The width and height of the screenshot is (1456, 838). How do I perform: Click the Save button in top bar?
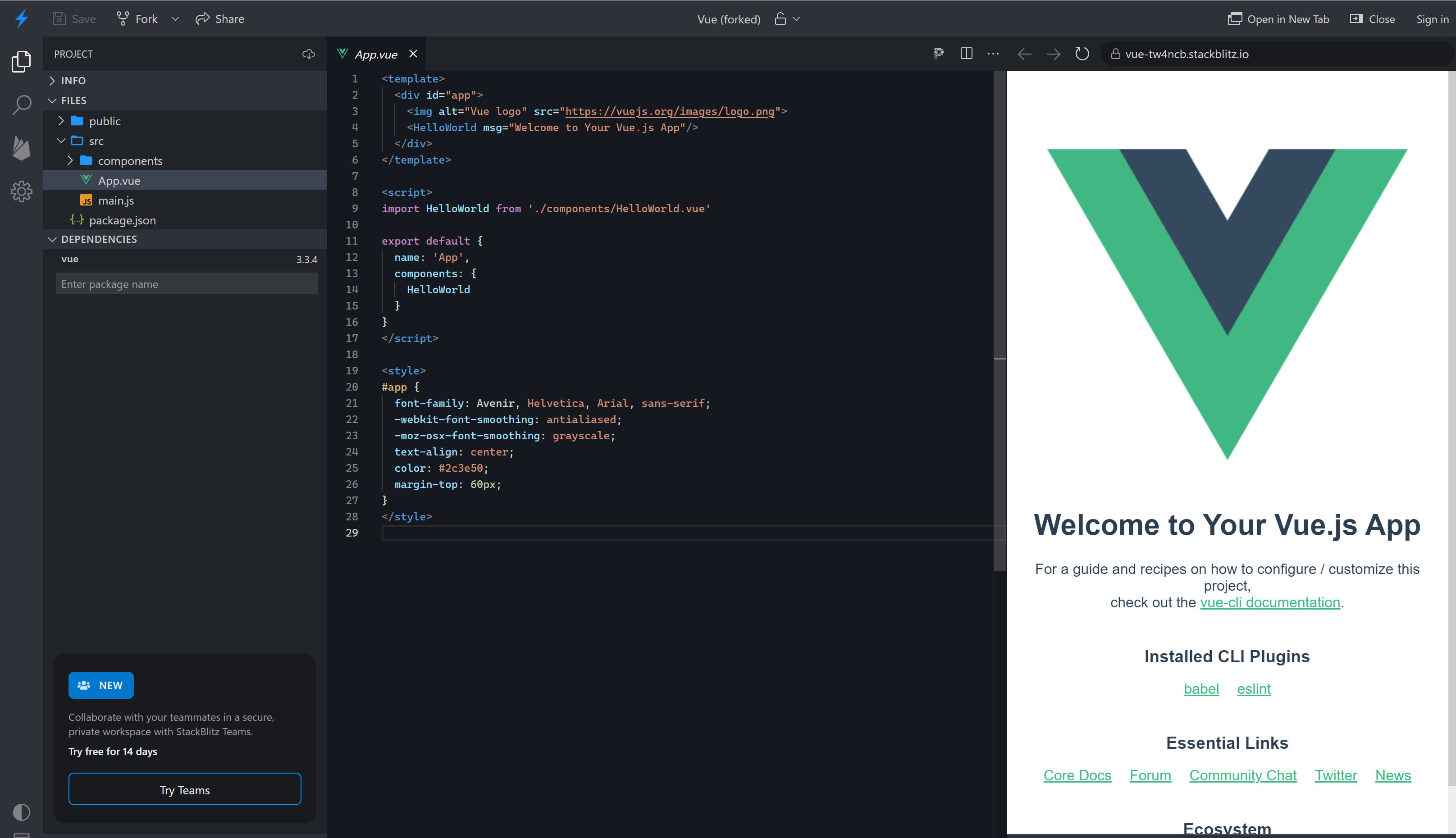[x=74, y=19]
